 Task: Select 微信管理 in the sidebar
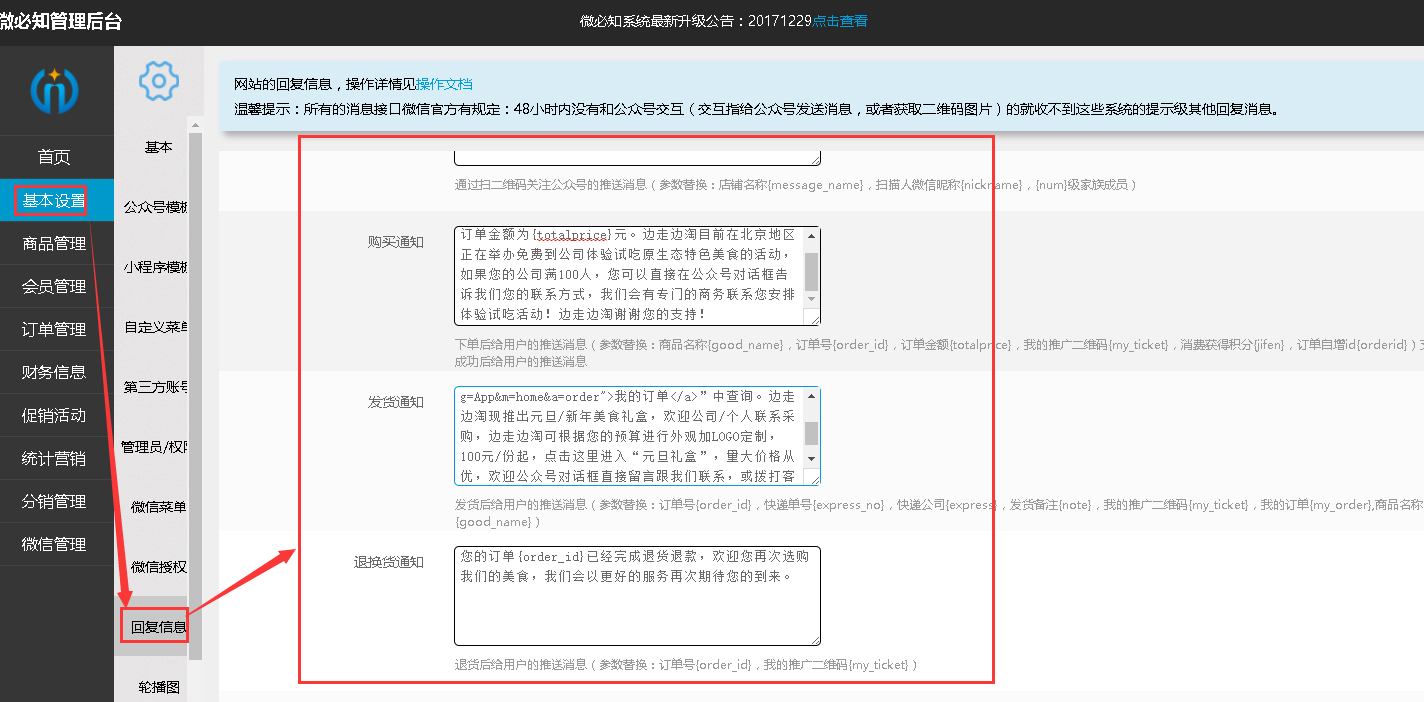coord(54,544)
